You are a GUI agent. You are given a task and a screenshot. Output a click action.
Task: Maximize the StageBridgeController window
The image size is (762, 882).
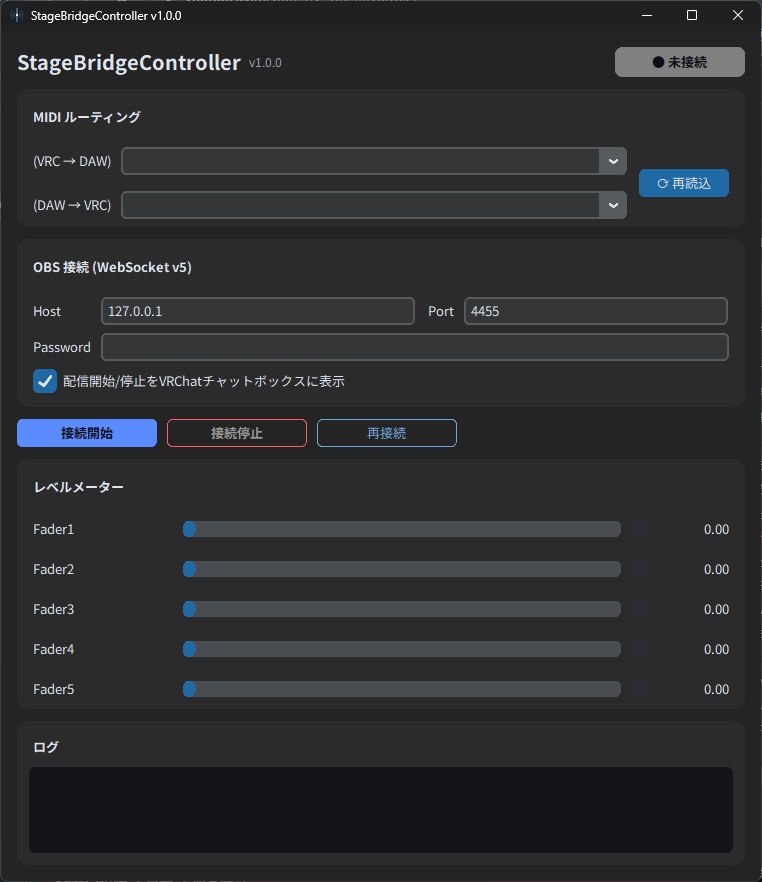tap(692, 15)
